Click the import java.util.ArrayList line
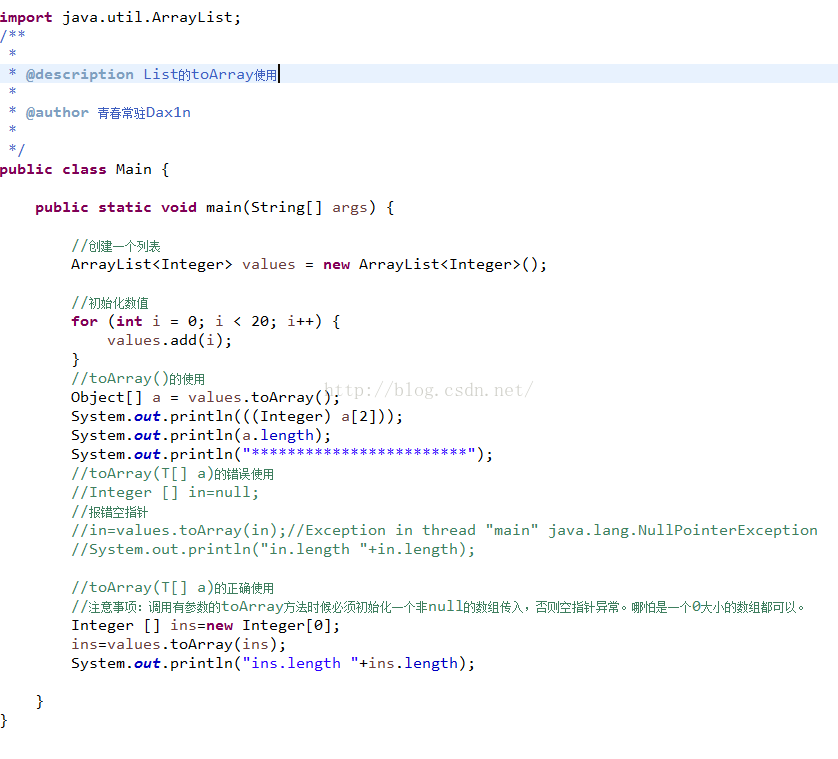The width and height of the screenshot is (838, 759). click(120, 18)
